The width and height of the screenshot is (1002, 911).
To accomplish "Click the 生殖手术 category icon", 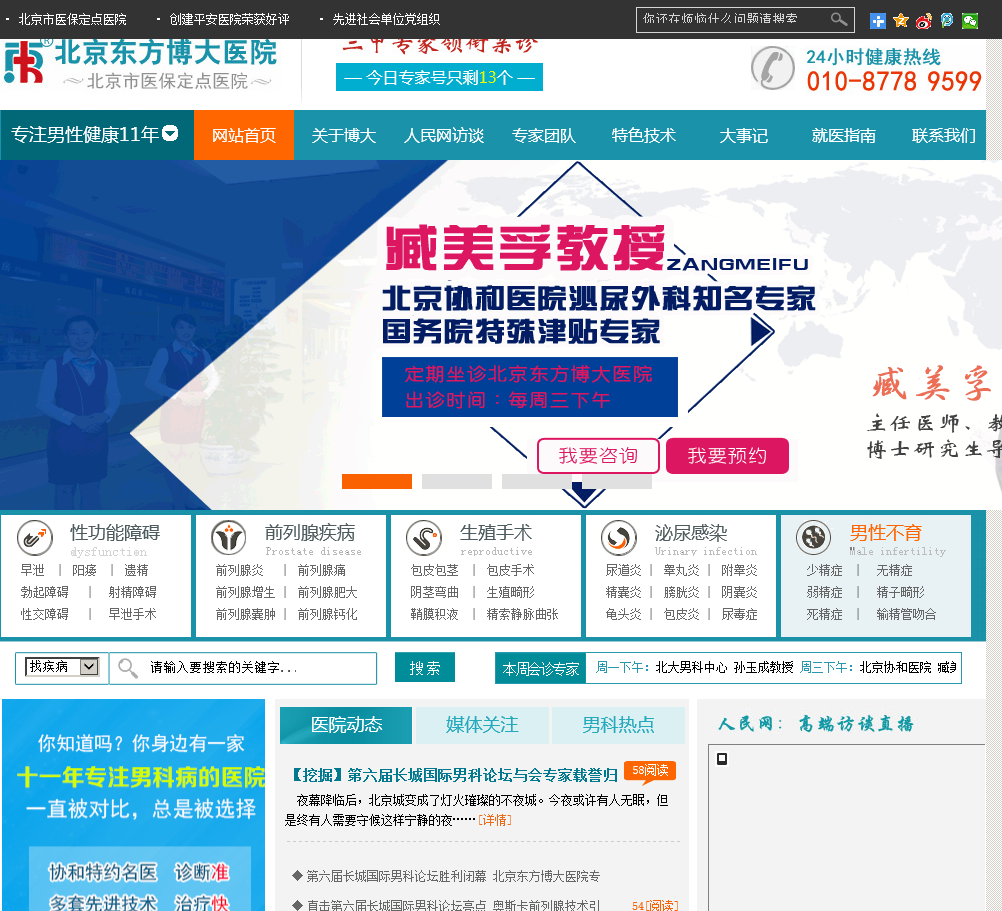I will coord(424,538).
